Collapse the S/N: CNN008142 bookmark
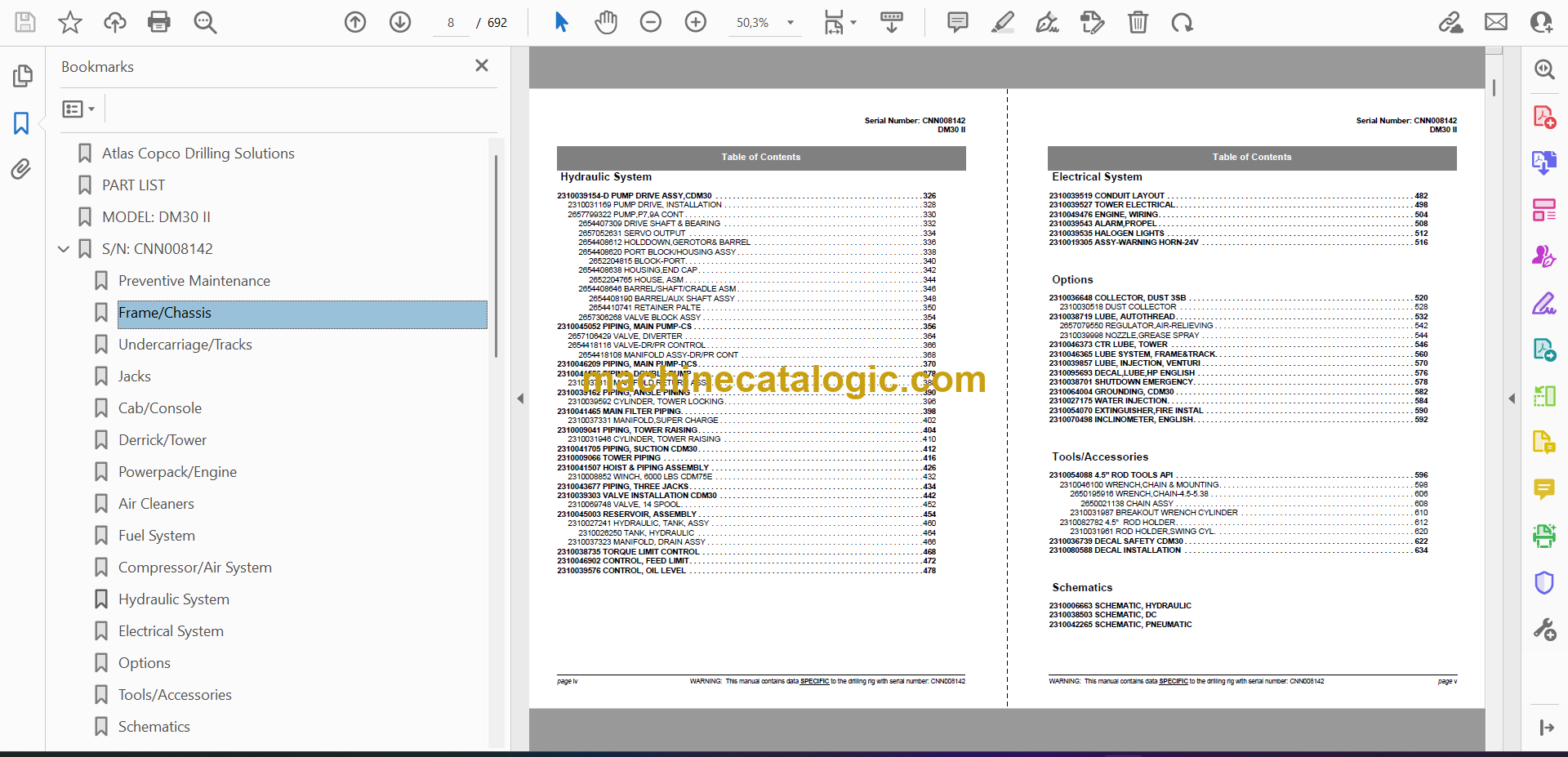 point(64,249)
